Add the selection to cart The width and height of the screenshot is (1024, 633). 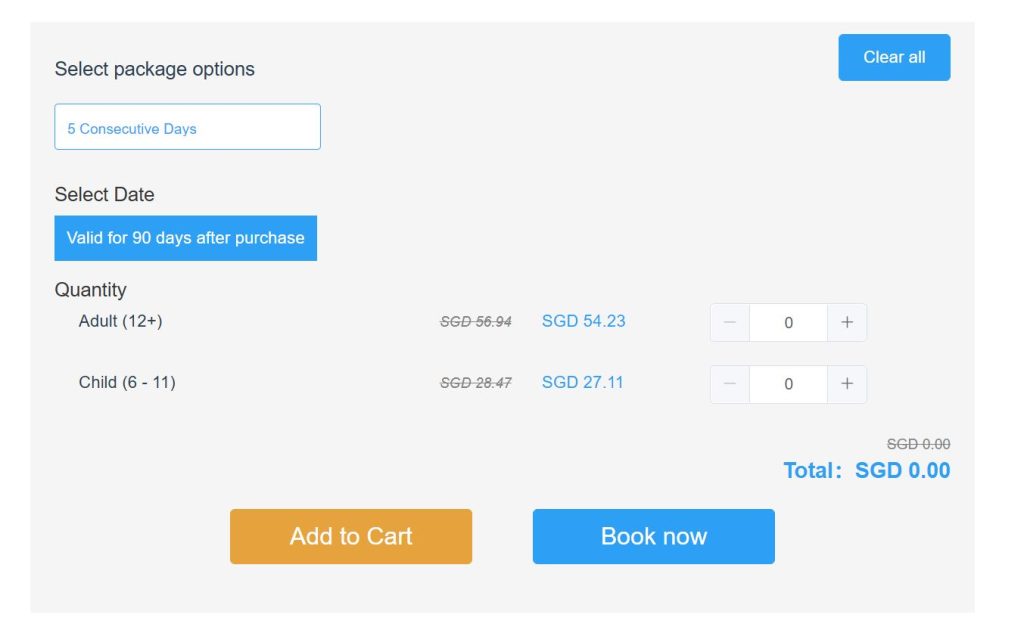click(x=351, y=536)
